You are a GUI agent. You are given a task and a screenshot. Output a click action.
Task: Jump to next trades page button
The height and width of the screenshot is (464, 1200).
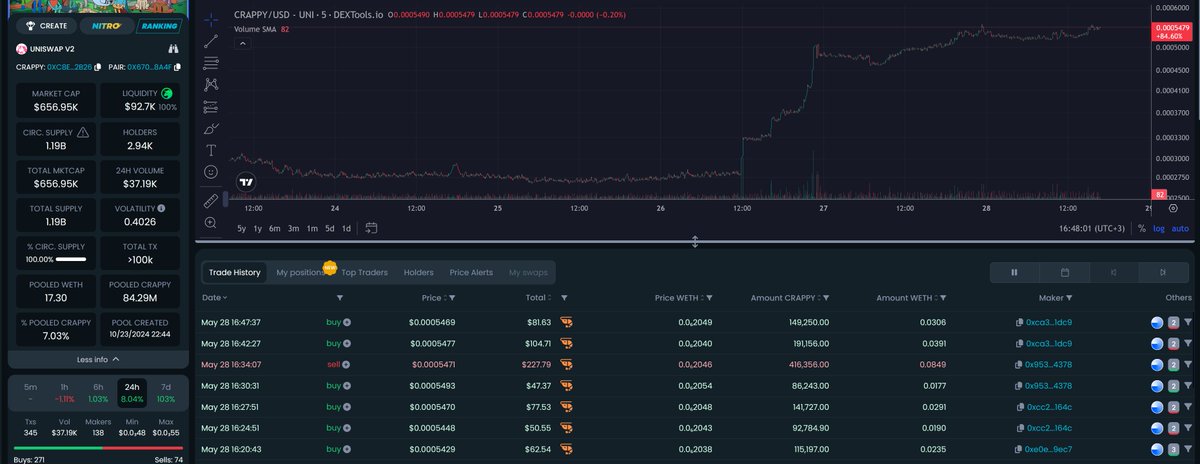click(x=1162, y=272)
